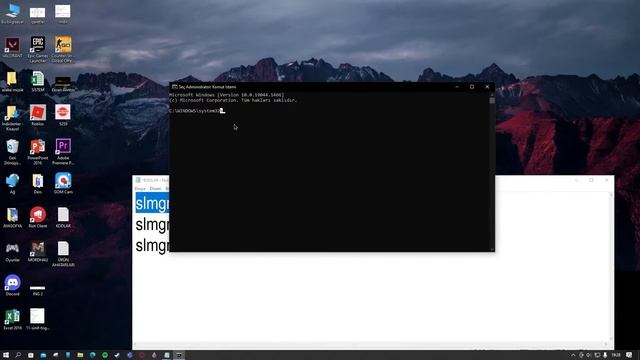Click the third slmgr line in Notepad
This screenshot has height=360, width=640.
click(x=152, y=246)
